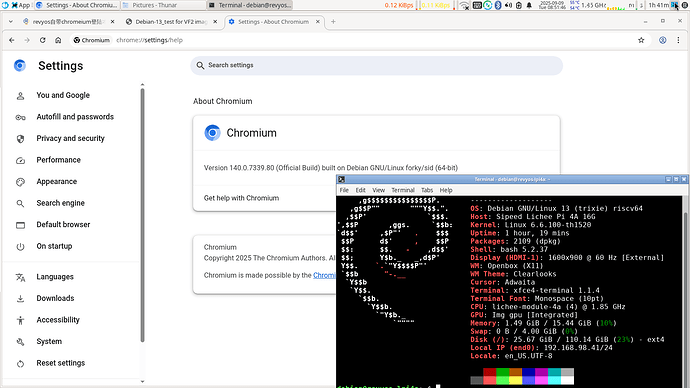Close the Settings - About Chromium tab
The image size is (690, 388).
coord(318,22)
